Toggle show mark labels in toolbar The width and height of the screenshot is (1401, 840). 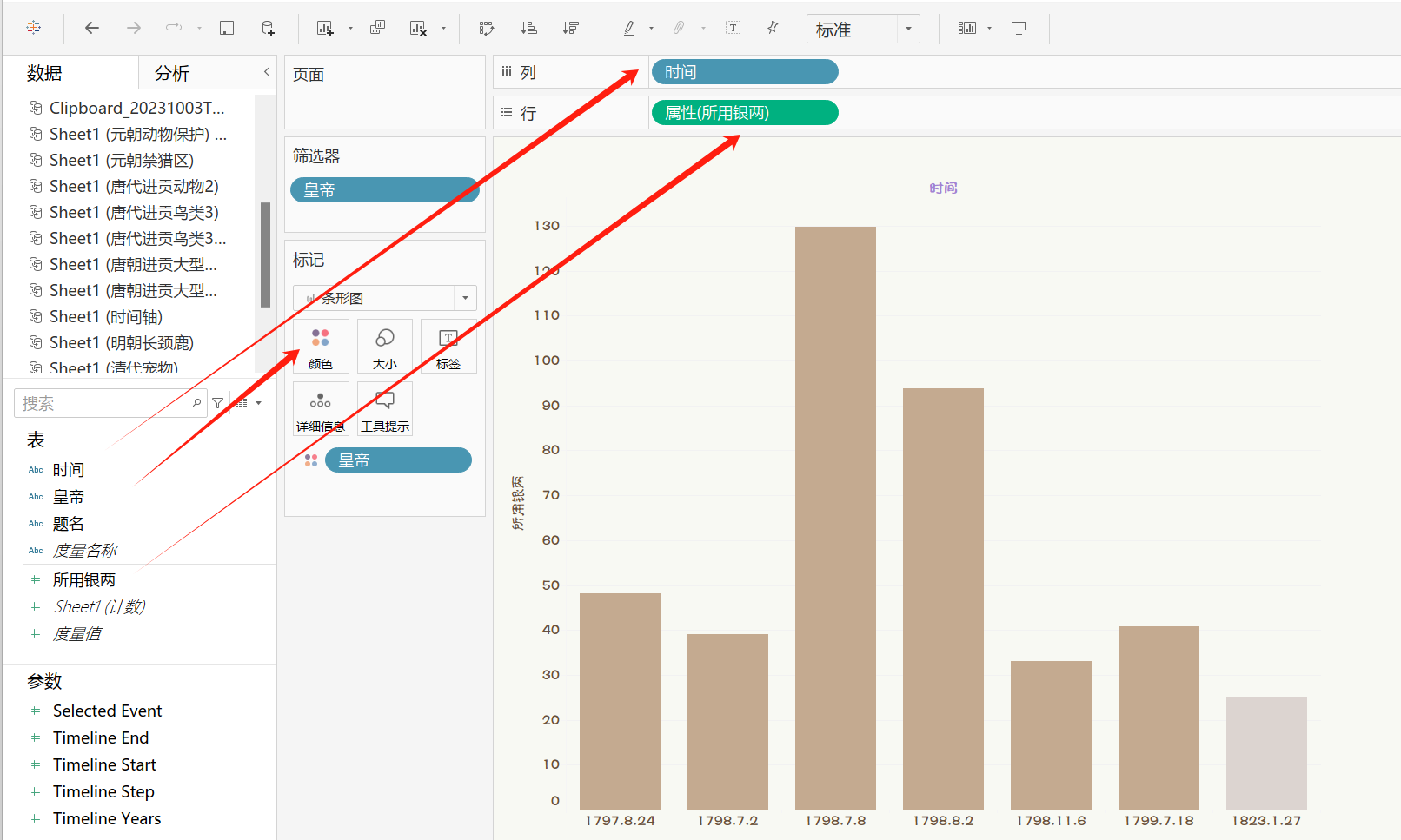[734, 28]
